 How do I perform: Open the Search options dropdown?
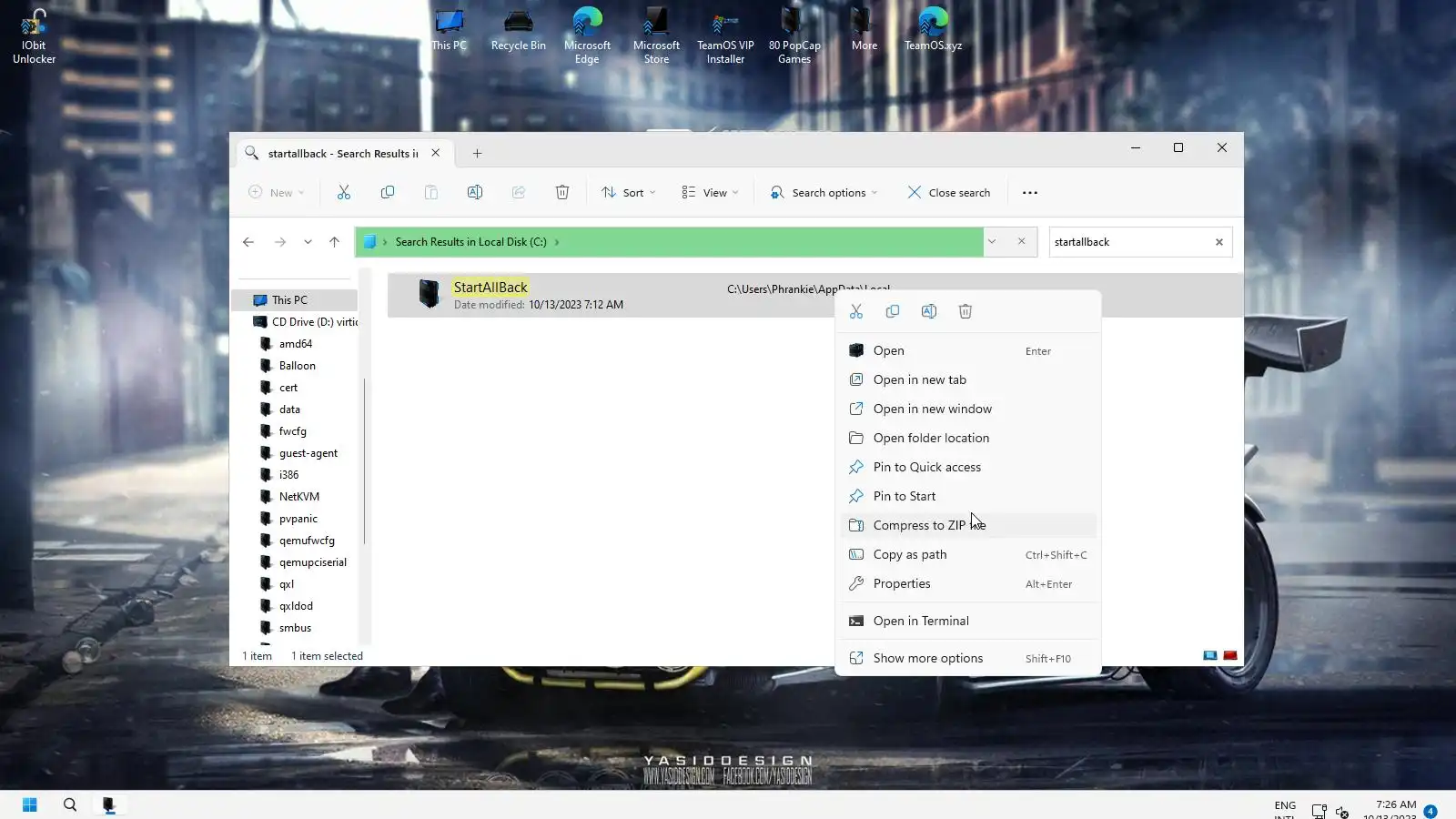[824, 192]
